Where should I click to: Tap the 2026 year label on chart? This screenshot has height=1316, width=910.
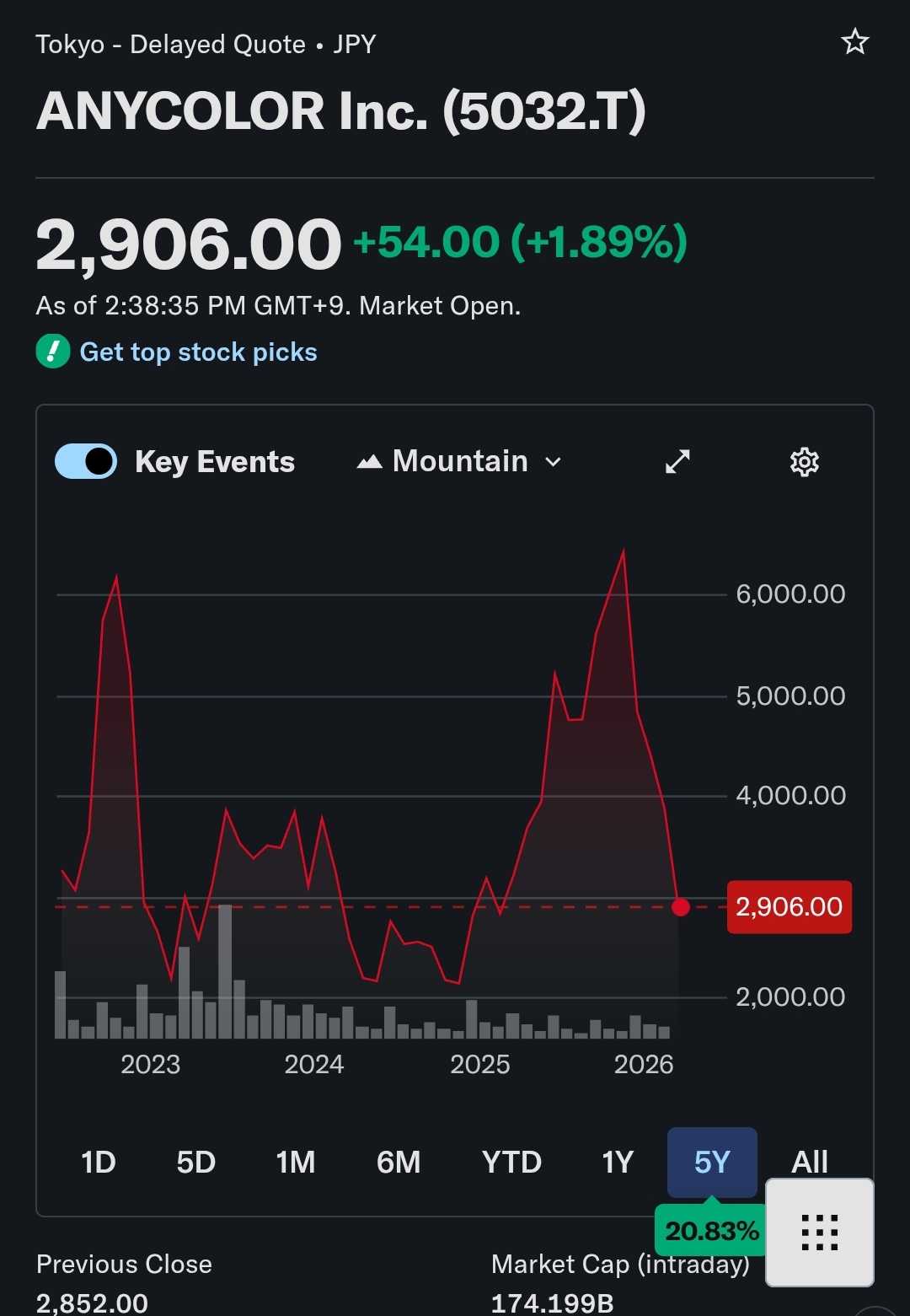pos(644,1065)
